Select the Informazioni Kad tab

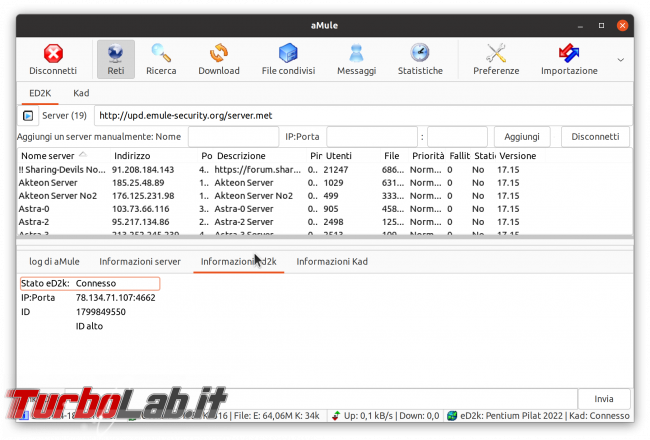click(x=332, y=262)
